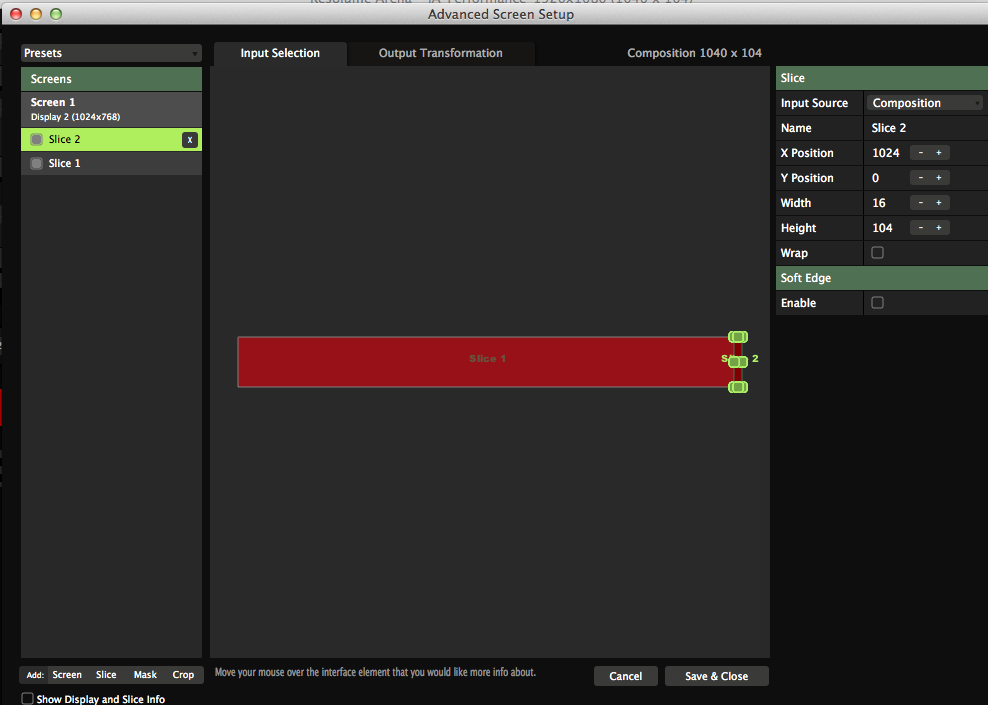Click the Save & Close button
Viewport: 988px width, 705px height.
click(x=716, y=676)
